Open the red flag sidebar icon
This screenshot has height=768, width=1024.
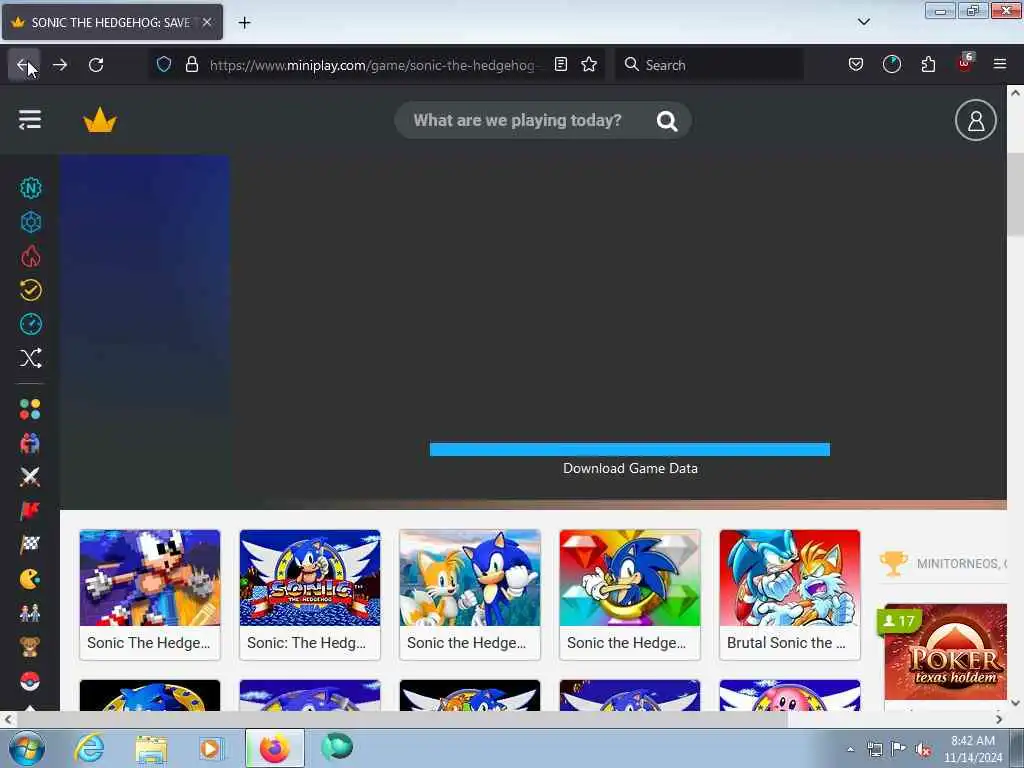pos(30,511)
